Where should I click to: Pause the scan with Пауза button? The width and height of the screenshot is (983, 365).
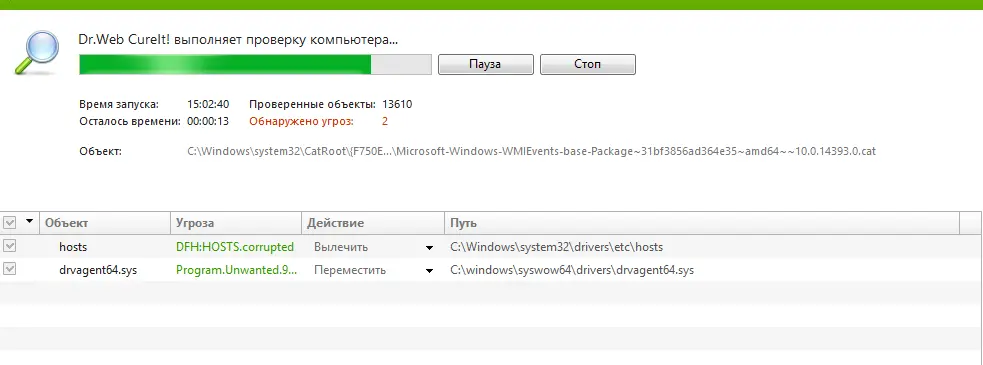485,64
